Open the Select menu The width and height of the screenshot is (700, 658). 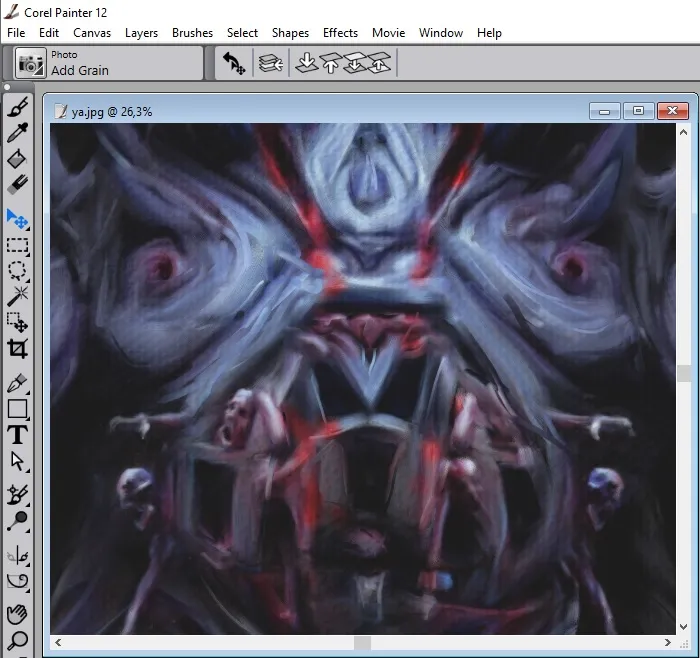point(242,33)
